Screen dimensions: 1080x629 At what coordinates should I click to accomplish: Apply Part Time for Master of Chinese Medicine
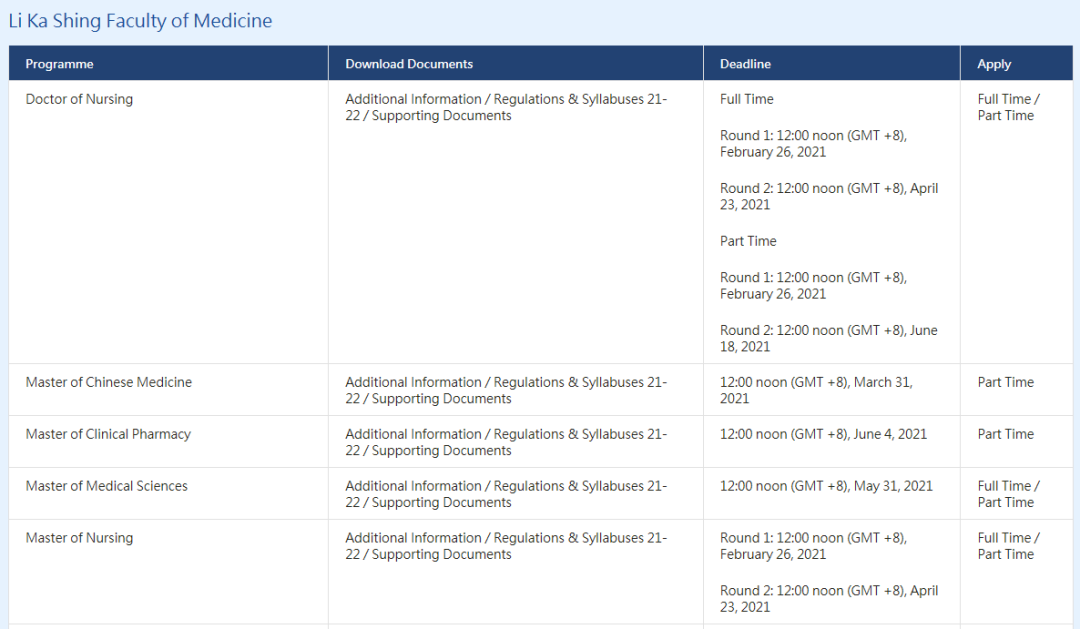(1006, 382)
